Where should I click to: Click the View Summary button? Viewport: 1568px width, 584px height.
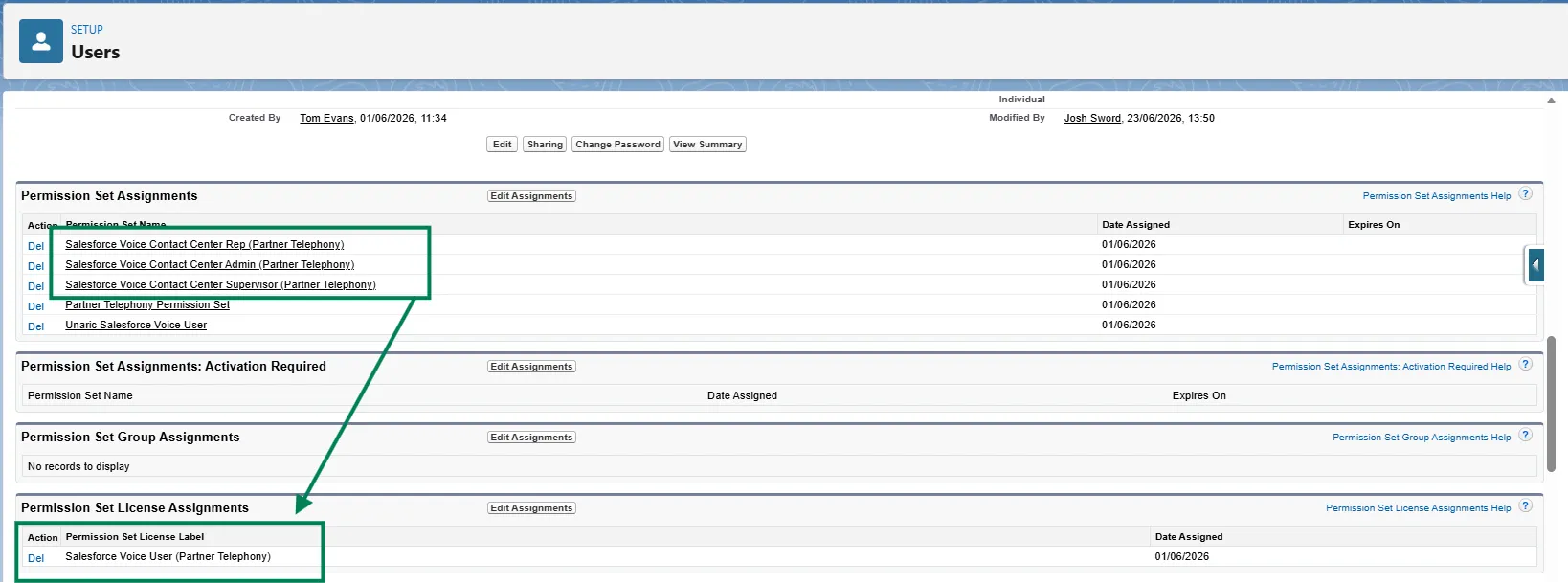(x=707, y=145)
